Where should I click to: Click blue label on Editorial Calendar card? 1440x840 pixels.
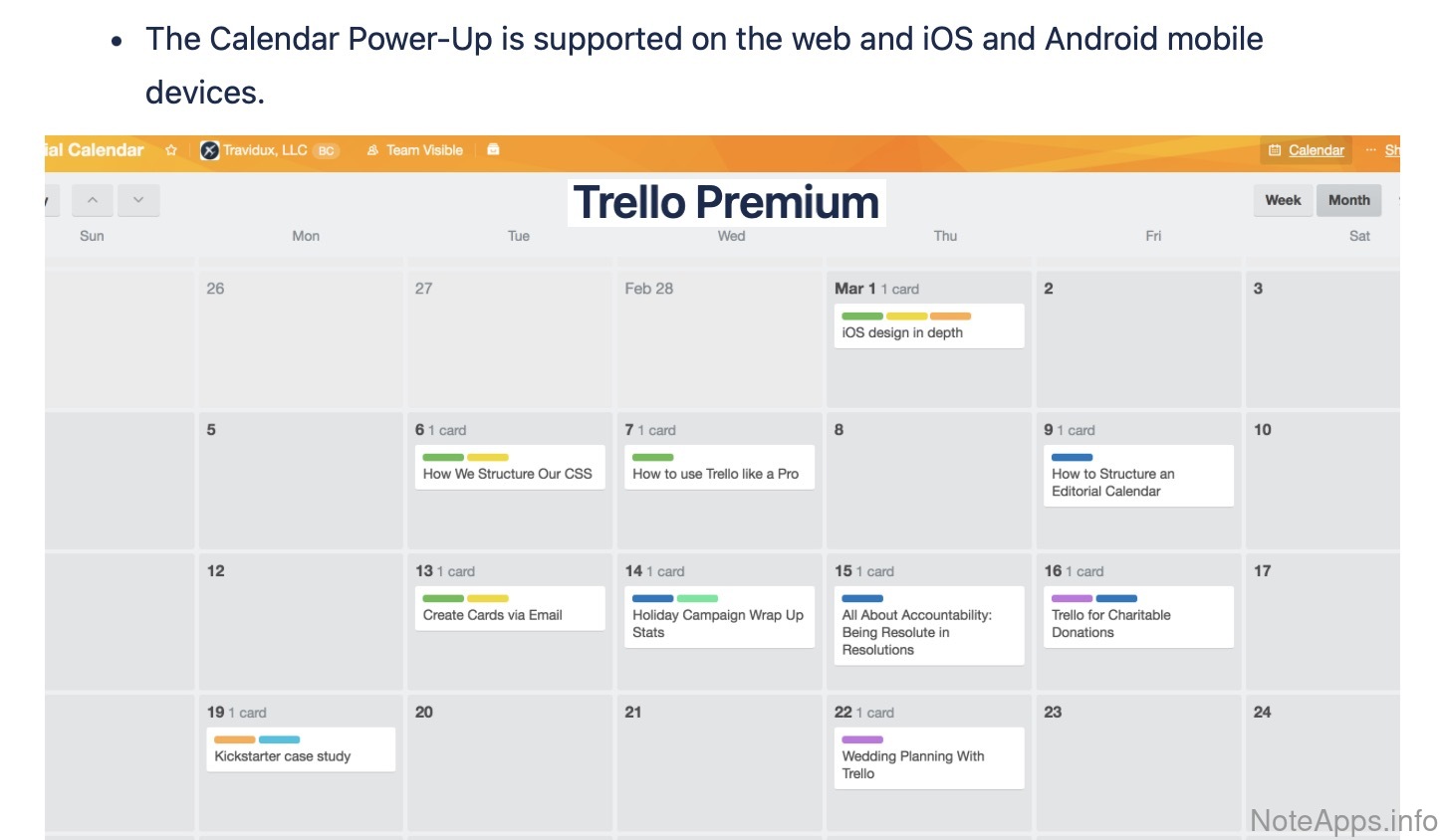tap(1073, 457)
